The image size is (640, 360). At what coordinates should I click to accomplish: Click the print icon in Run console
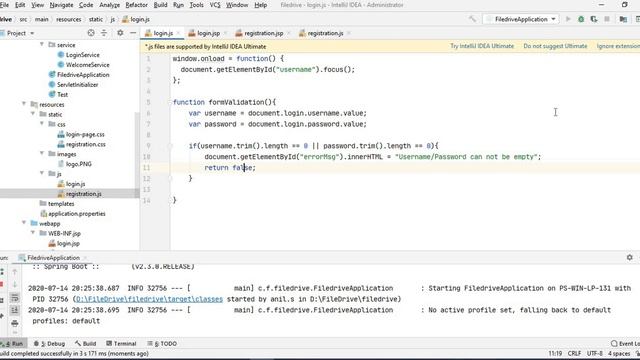click(x=15, y=323)
